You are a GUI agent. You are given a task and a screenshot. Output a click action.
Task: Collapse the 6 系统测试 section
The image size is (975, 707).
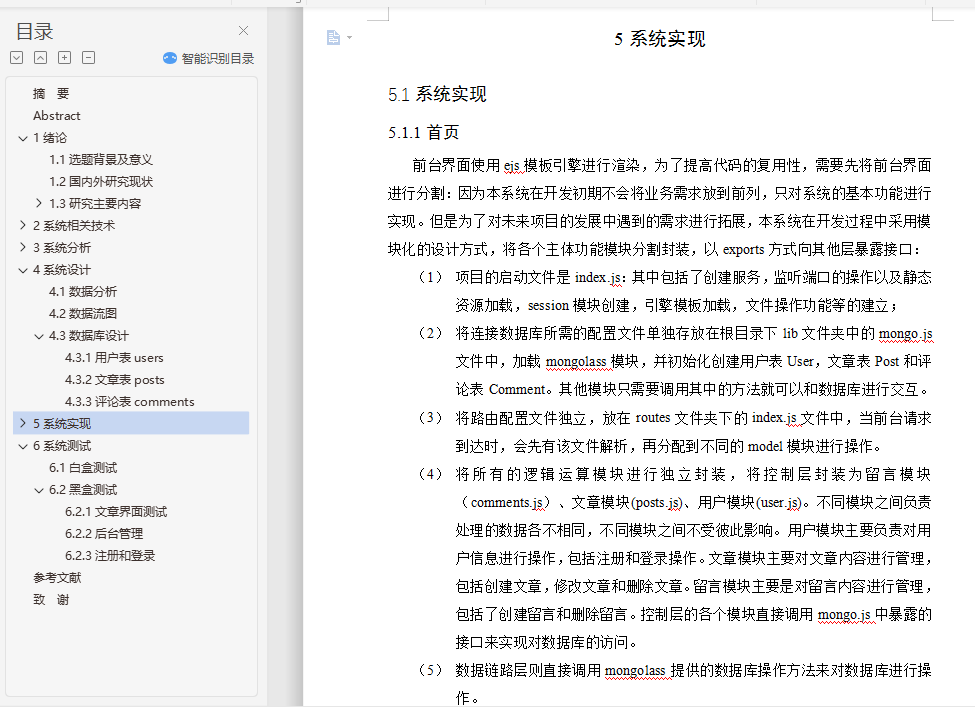(x=23, y=446)
